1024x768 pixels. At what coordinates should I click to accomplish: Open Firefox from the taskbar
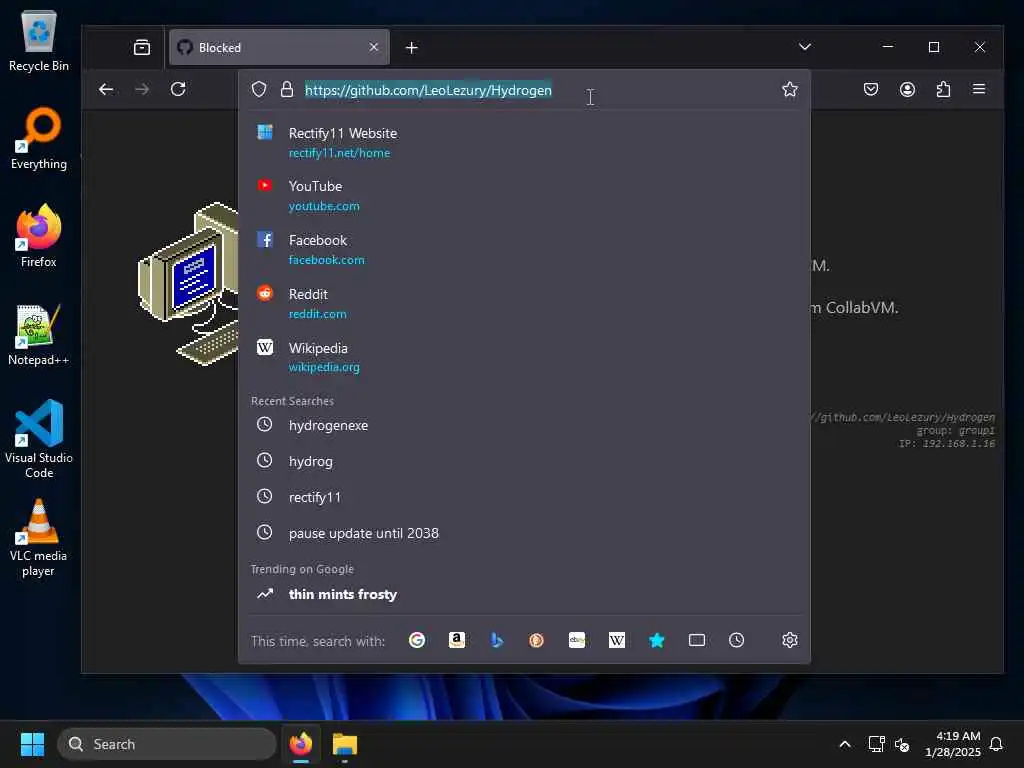(301, 744)
